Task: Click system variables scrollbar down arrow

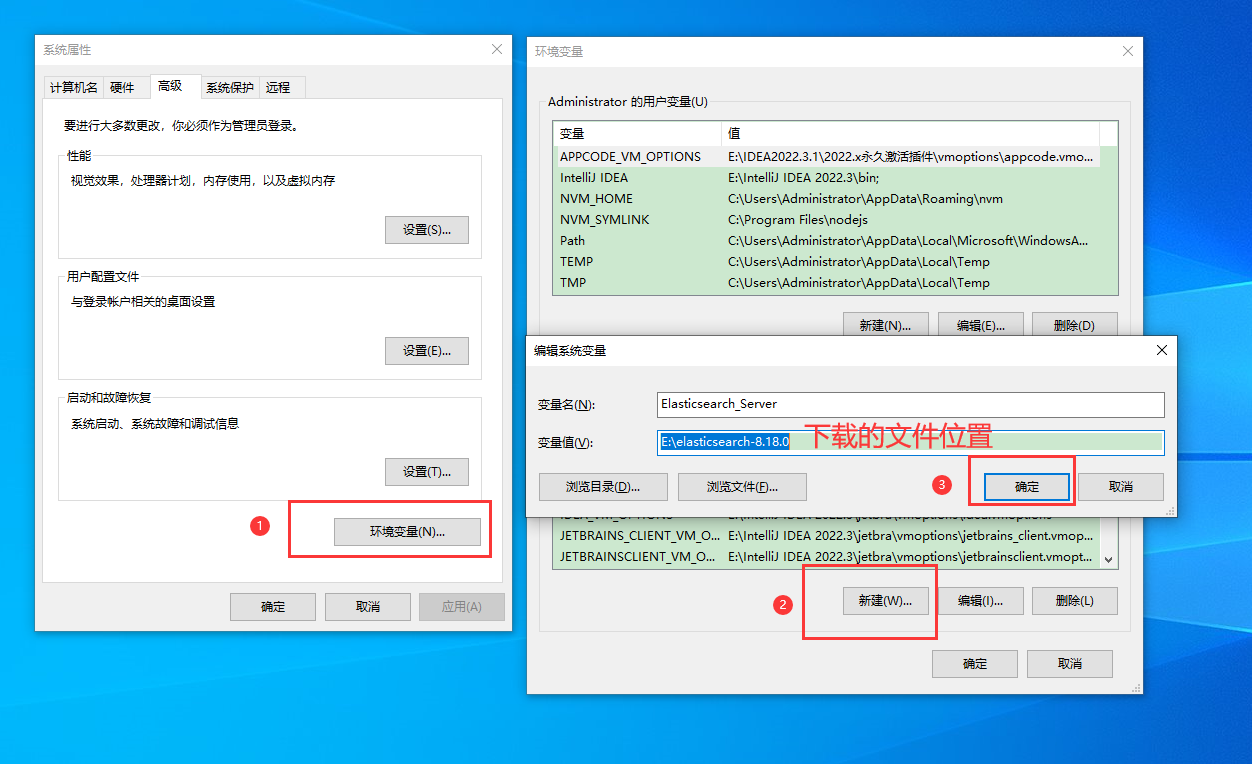Action: click(x=1108, y=560)
